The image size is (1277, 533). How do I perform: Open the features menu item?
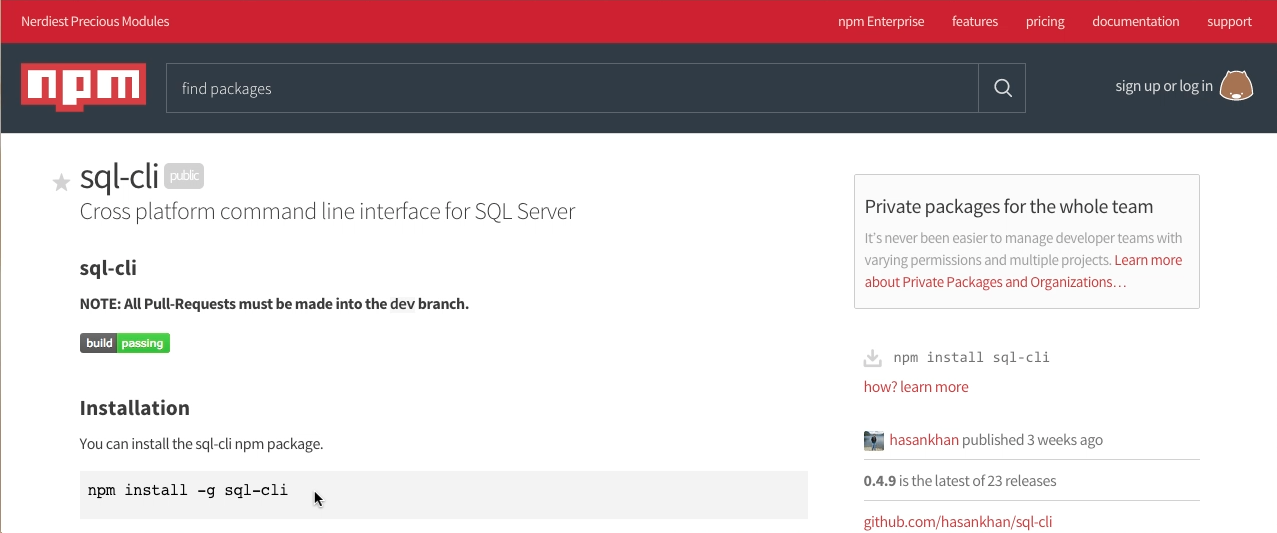975,21
